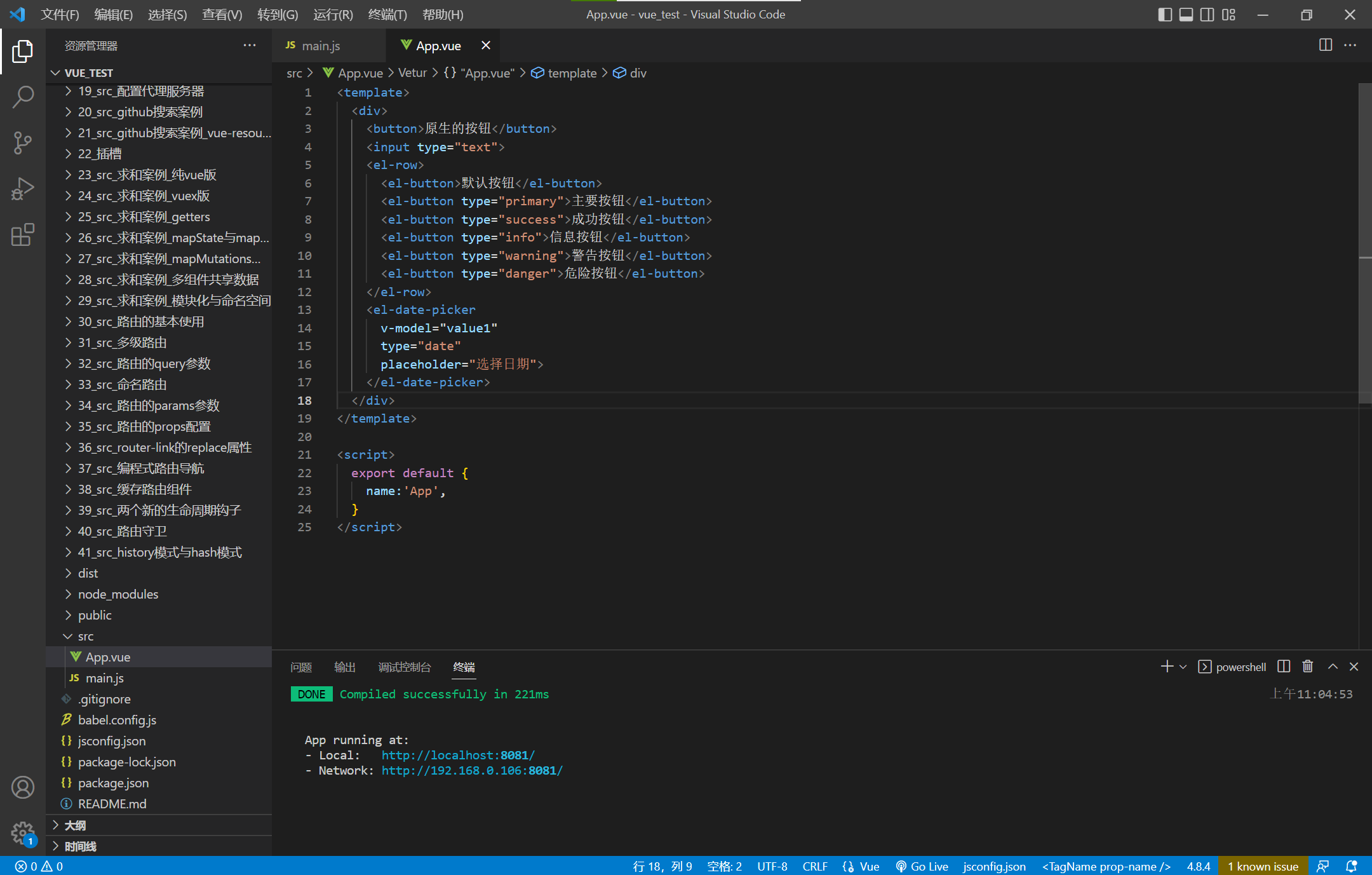The image size is (1372, 875).
Task: Open Explorer panel more actions ellipsis
Action: click(250, 45)
